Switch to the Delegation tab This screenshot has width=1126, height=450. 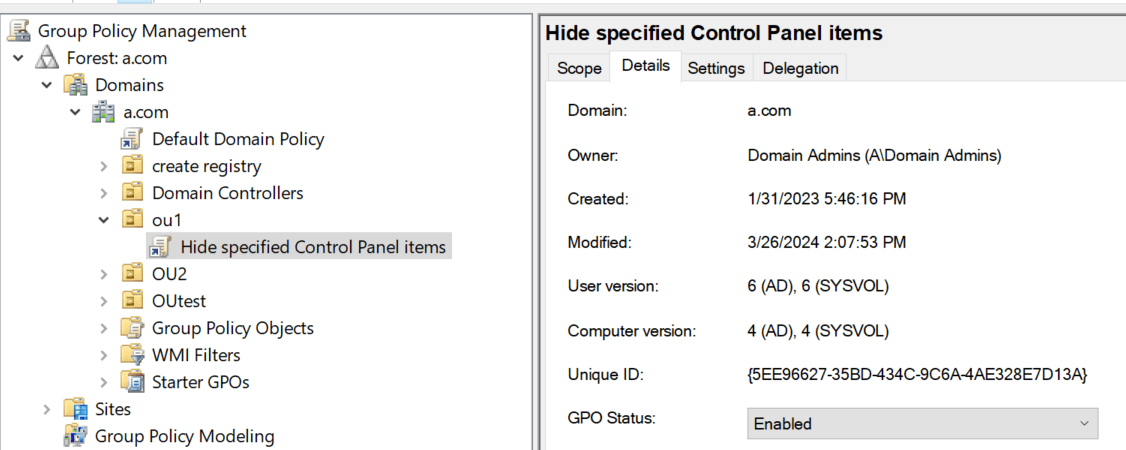(800, 68)
